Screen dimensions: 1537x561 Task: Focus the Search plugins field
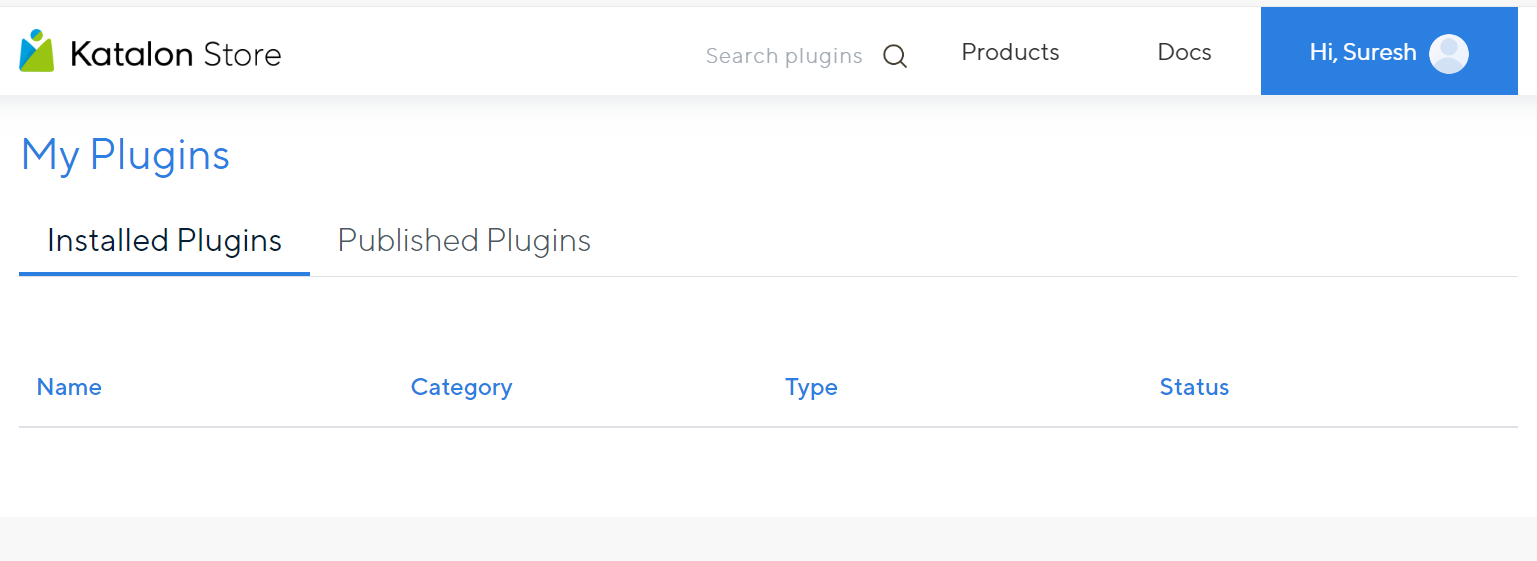pos(783,56)
